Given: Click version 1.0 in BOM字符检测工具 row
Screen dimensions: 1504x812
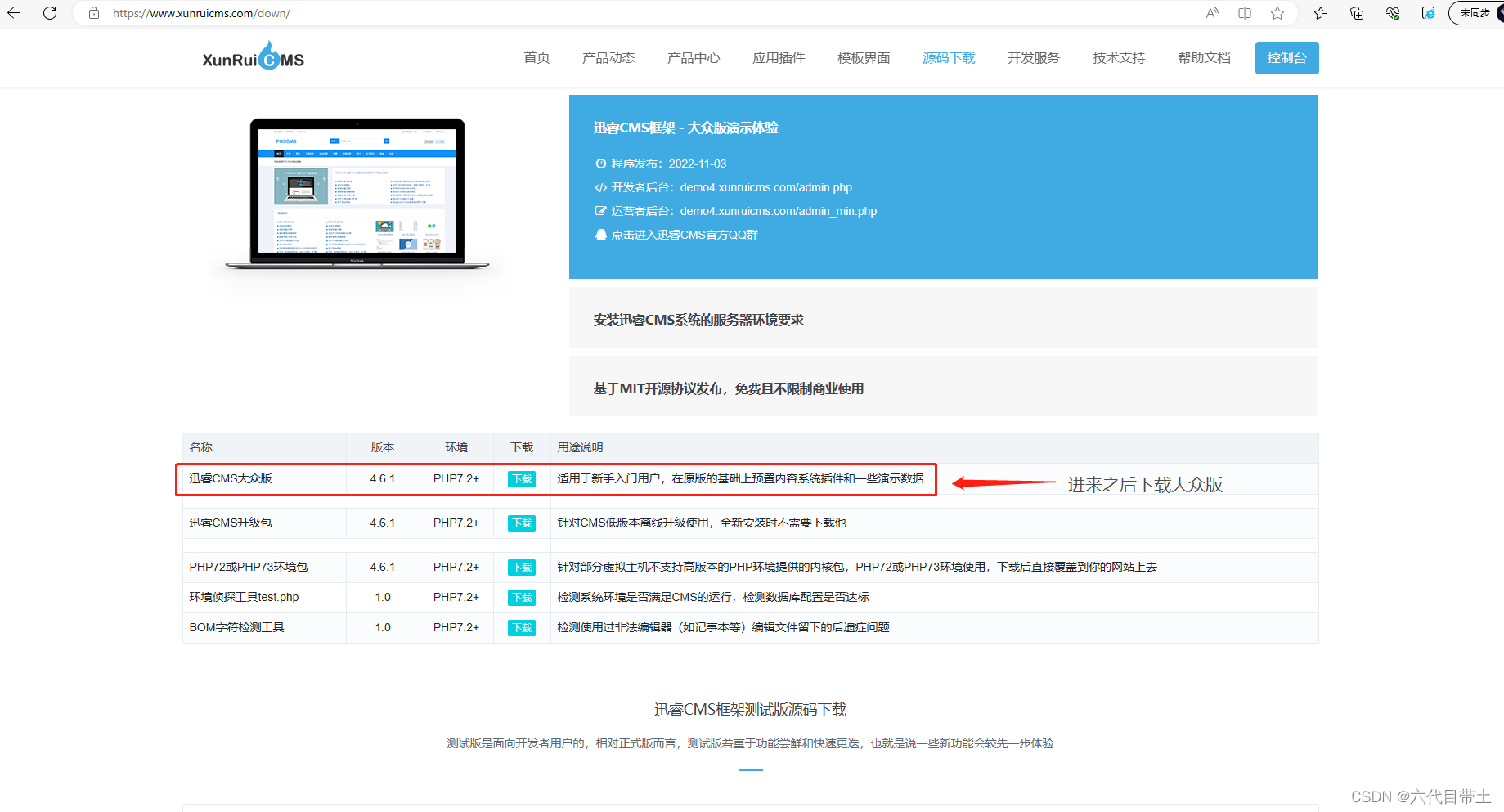Looking at the screenshot, I should (x=383, y=627).
